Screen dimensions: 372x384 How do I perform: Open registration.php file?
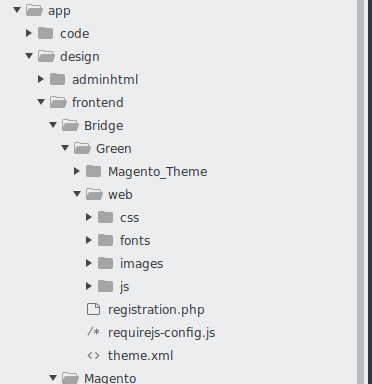coord(156,310)
